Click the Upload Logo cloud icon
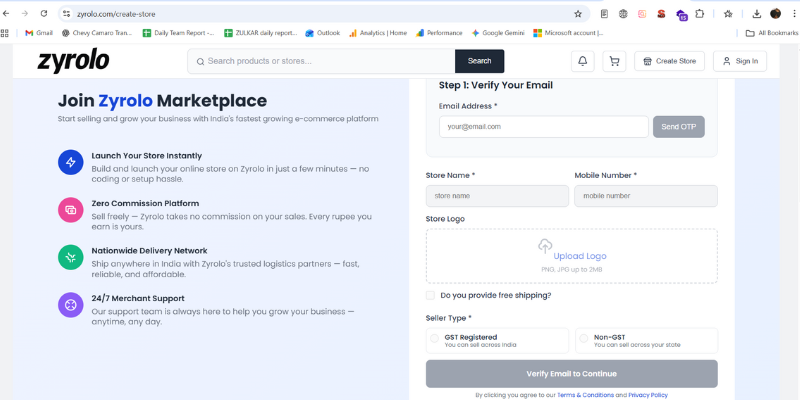This screenshot has height=400, width=800. (x=545, y=245)
